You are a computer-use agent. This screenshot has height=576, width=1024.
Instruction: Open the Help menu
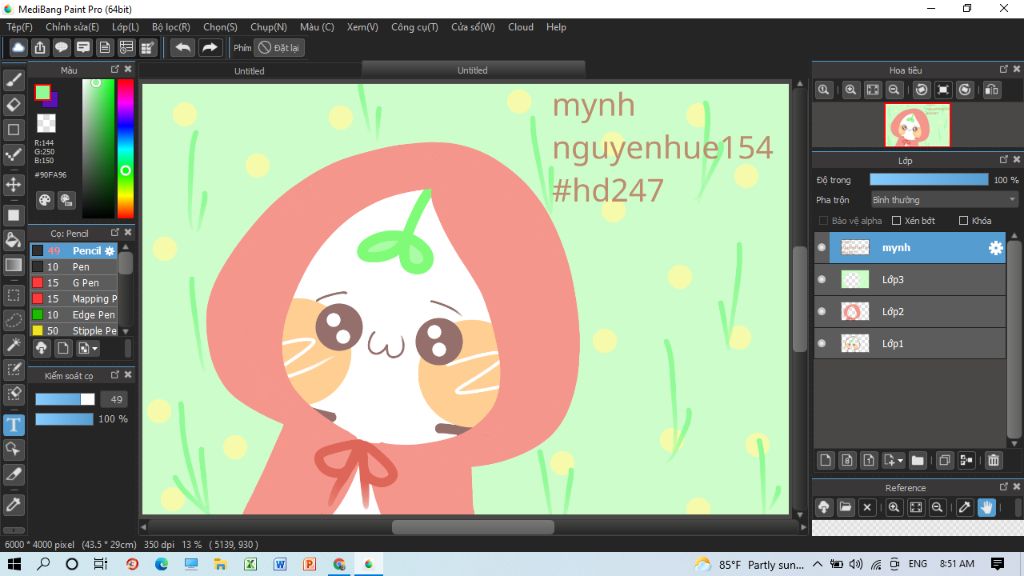[556, 27]
